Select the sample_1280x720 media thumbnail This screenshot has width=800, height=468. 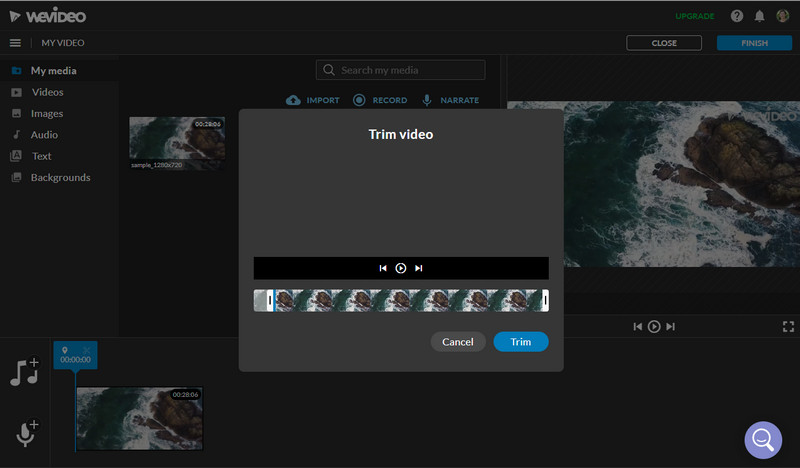tap(177, 142)
